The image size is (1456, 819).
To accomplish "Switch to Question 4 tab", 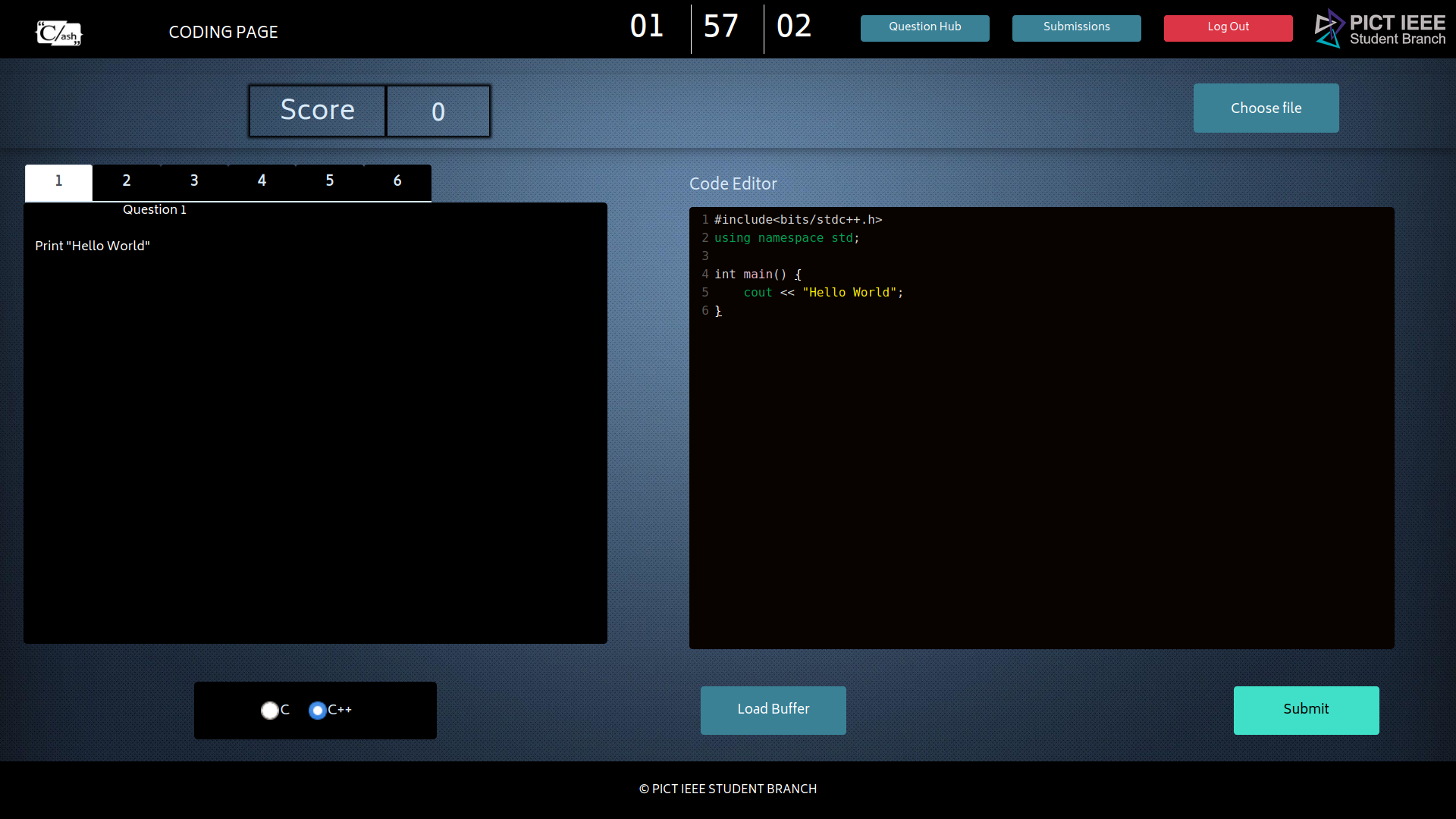I will tap(262, 181).
